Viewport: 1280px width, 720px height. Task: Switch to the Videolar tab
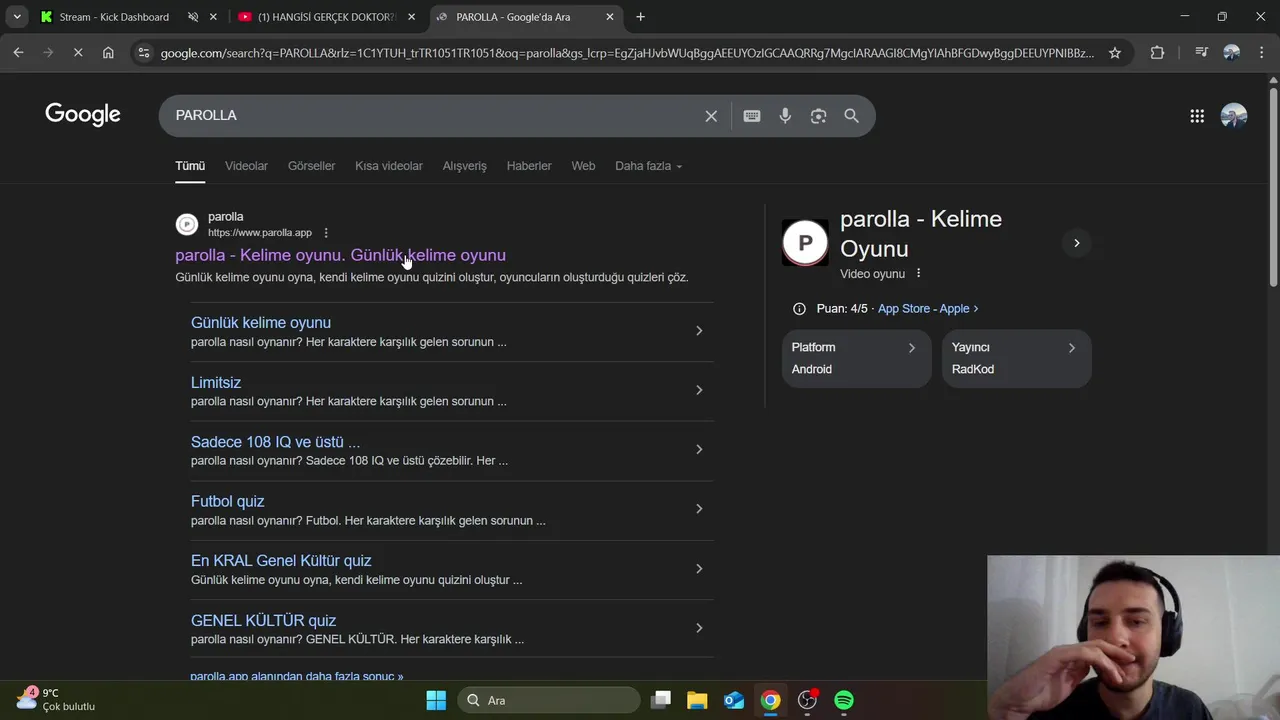click(246, 166)
